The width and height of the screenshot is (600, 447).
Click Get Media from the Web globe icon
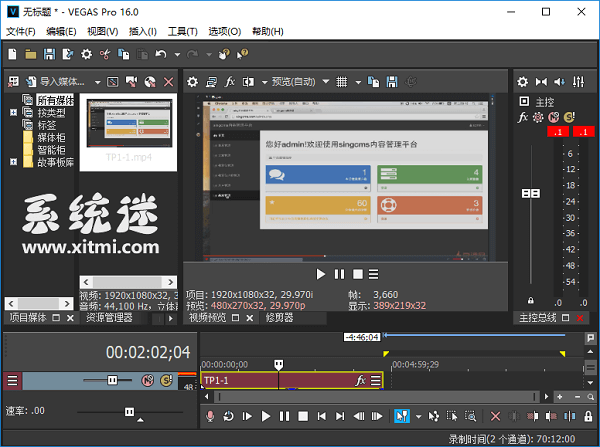[x=150, y=82]
